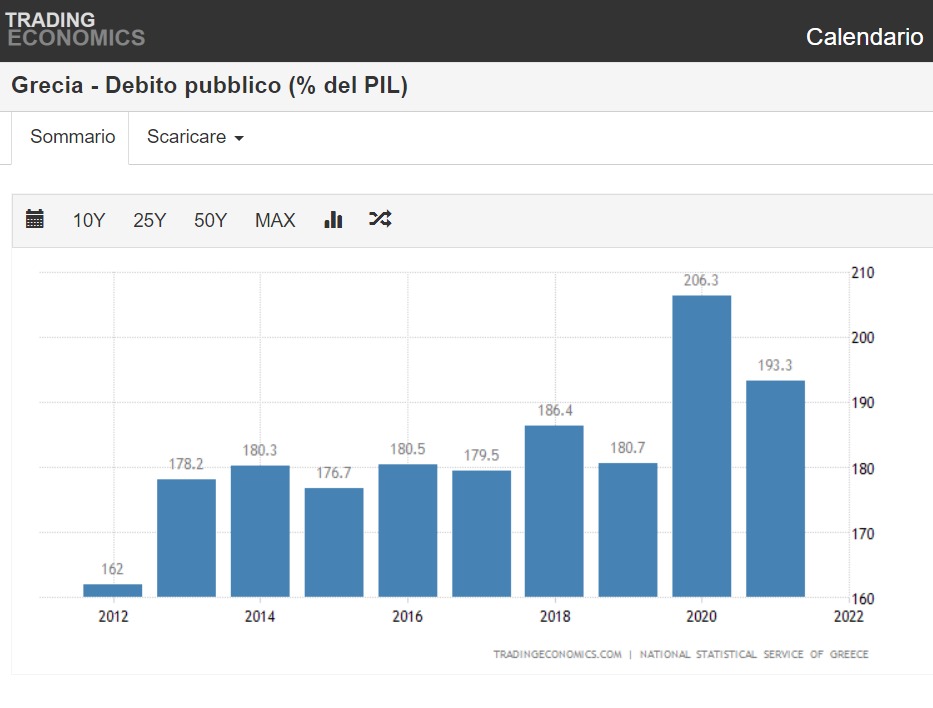Select the bar chart type icon
Image resolution: width=933 pixels, height=708 pixels.
click(x=333, y=219)
